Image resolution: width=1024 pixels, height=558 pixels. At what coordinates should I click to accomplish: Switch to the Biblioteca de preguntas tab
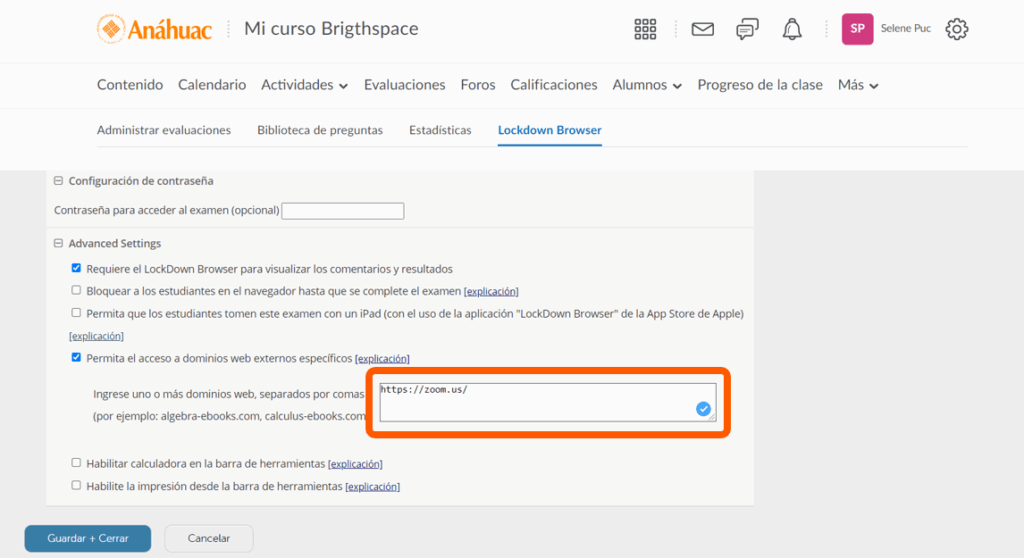point(319,130)
